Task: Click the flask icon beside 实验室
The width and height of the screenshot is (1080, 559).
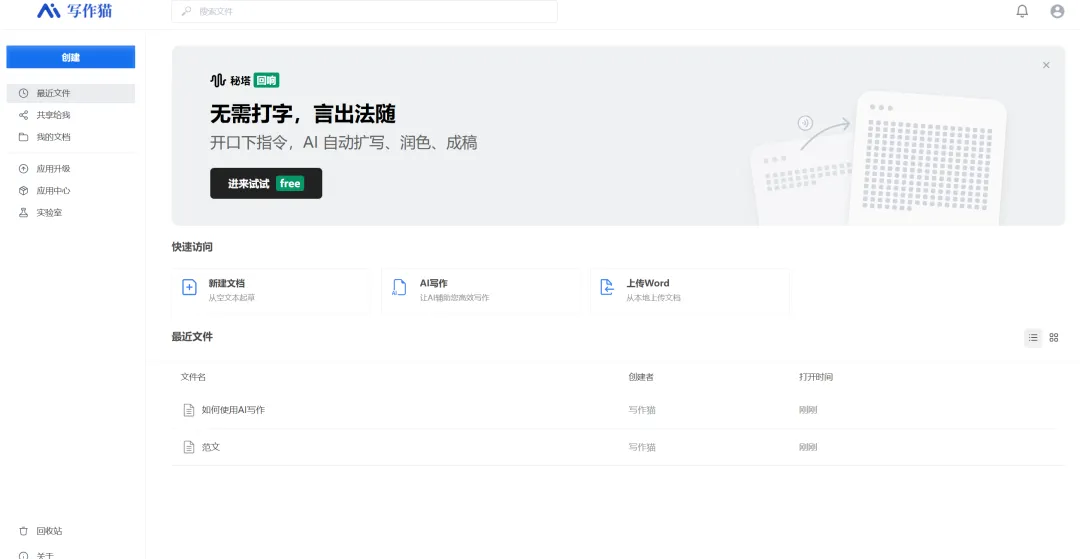Action: pos(23,213)
